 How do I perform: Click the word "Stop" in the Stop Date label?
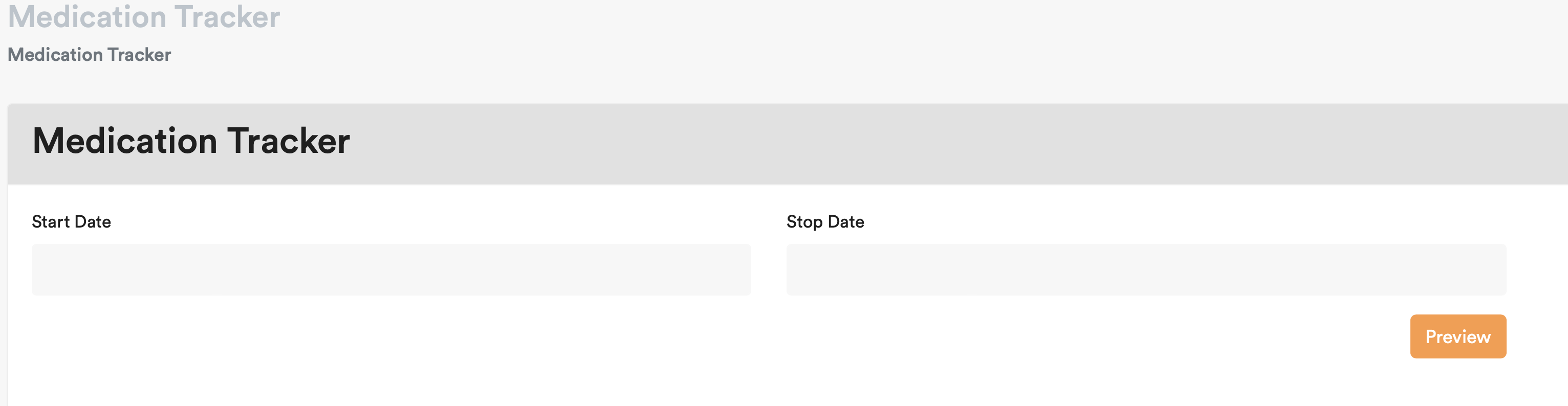click(804, 222)
